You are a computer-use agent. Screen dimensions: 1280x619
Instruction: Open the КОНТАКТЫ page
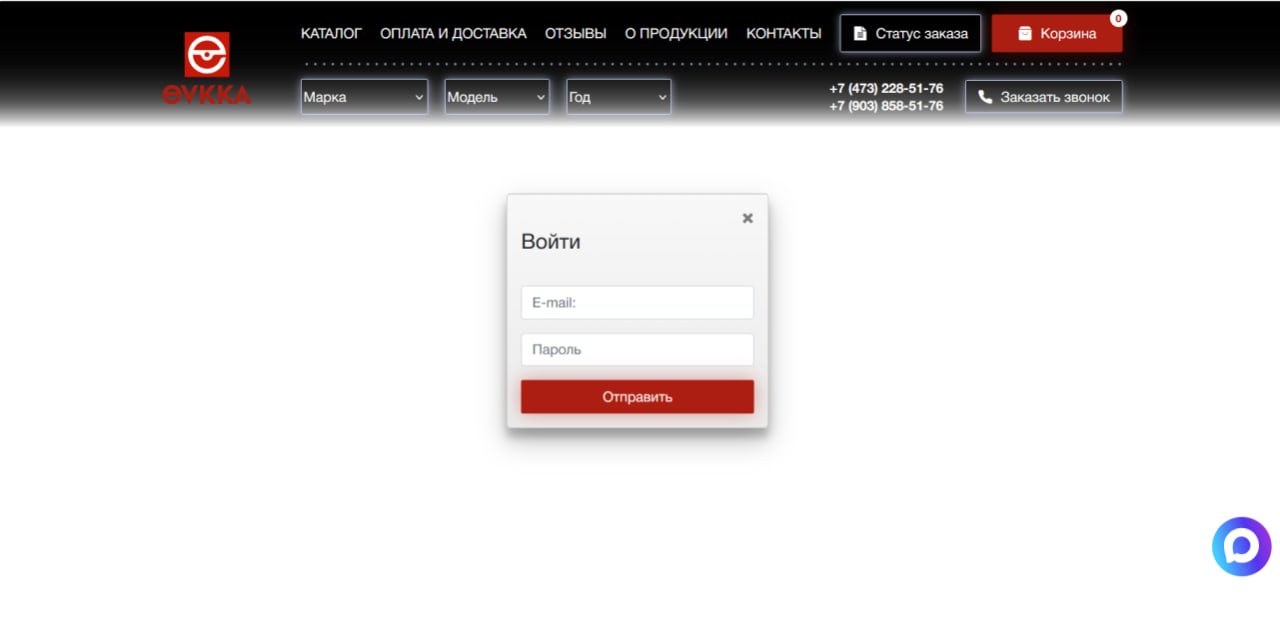point(784,33)
